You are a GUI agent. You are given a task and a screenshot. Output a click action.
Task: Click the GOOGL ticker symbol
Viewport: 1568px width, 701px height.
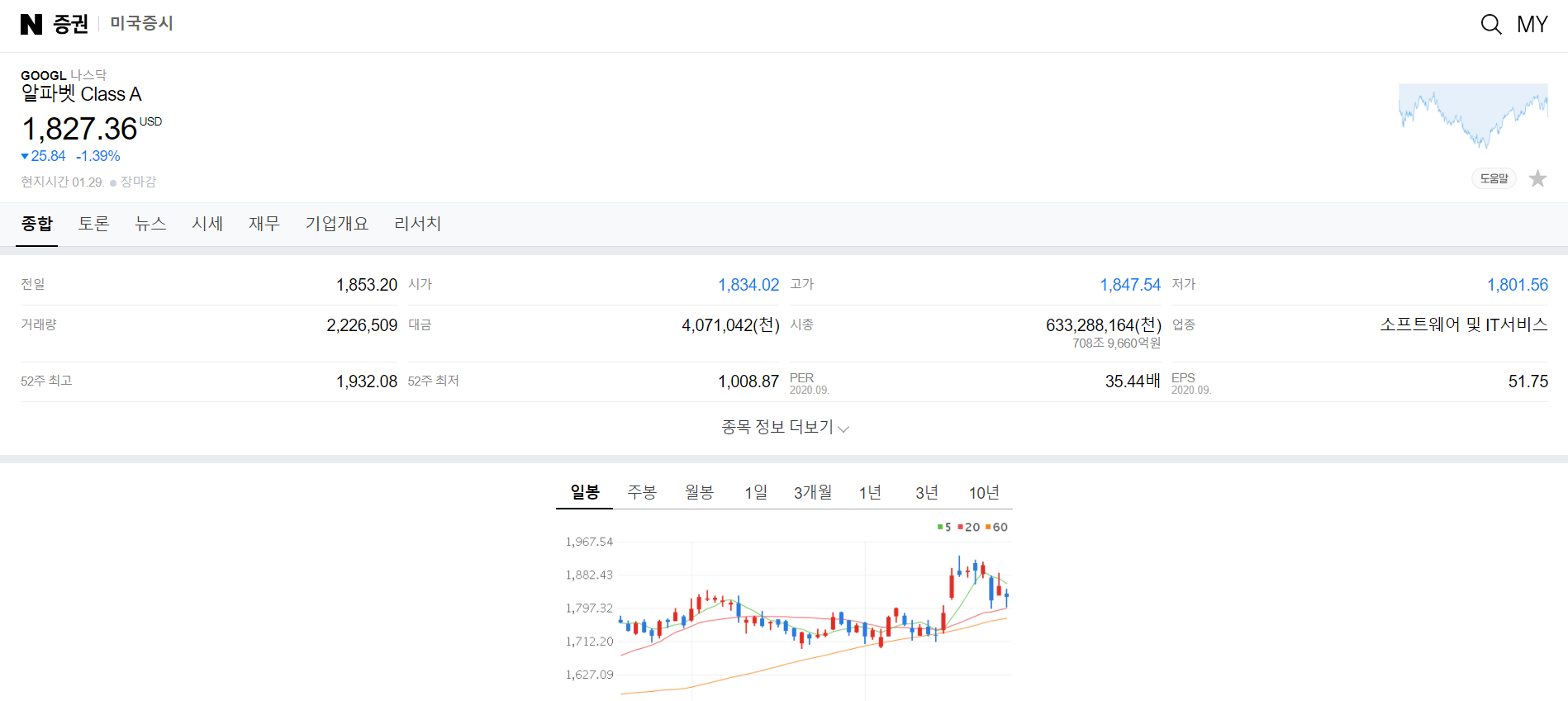(44, 75)
